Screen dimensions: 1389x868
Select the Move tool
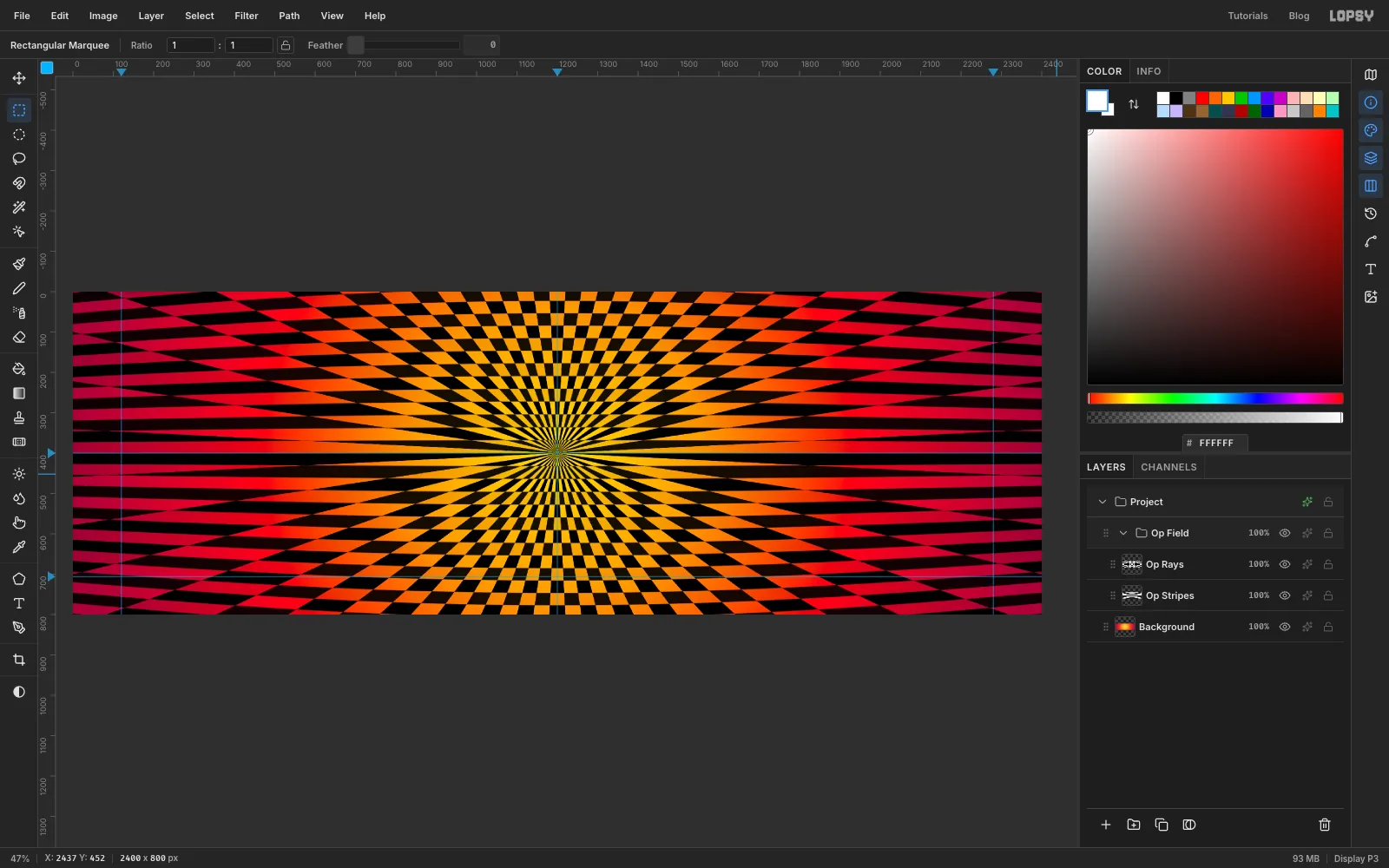click(x=19, y=78)
